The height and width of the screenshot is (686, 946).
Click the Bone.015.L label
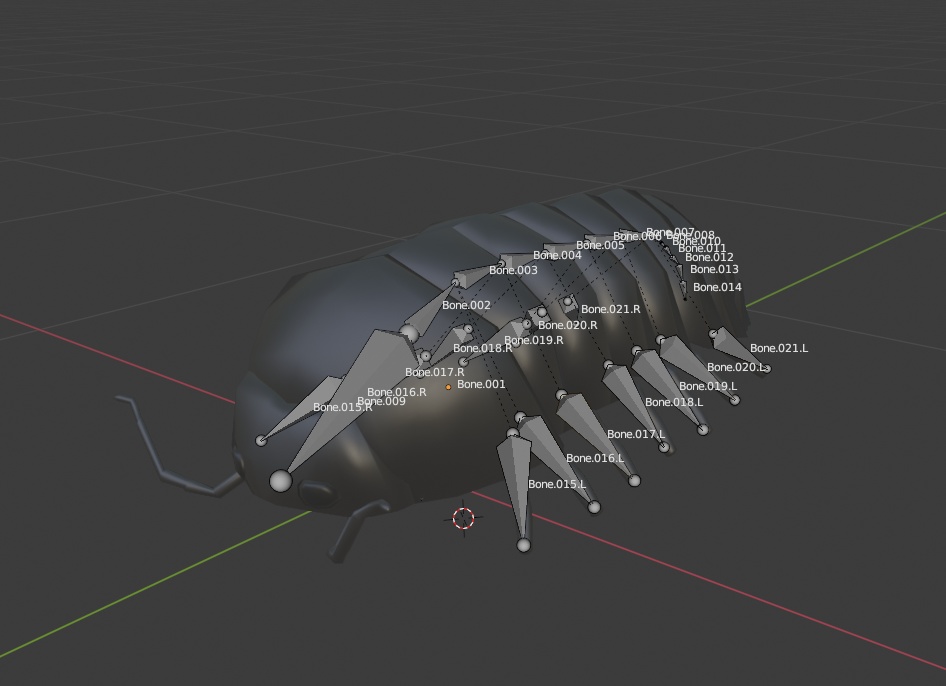click(x=557, y=484)
